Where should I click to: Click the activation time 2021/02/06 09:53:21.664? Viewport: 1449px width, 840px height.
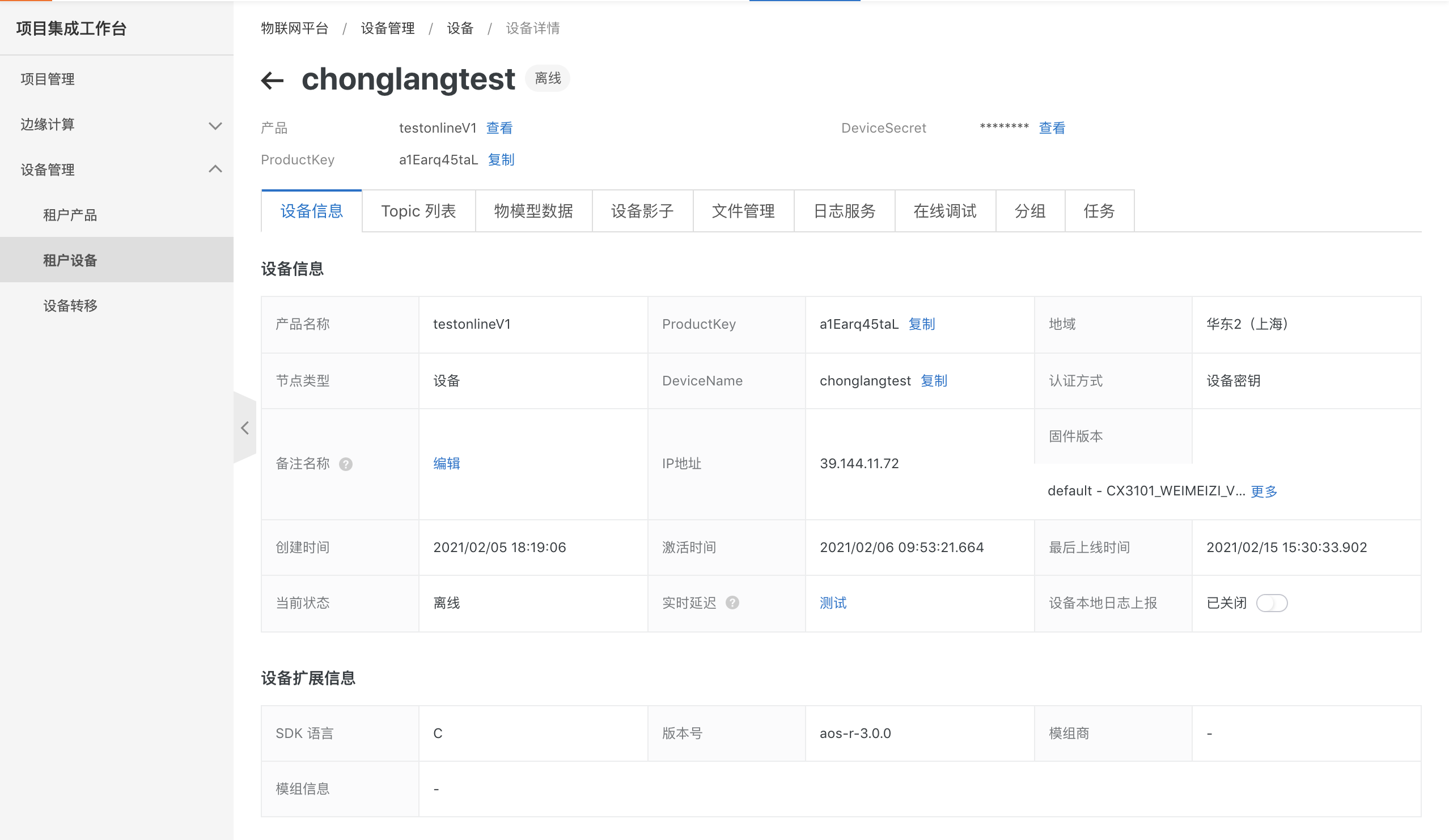[x=901, y=548]
